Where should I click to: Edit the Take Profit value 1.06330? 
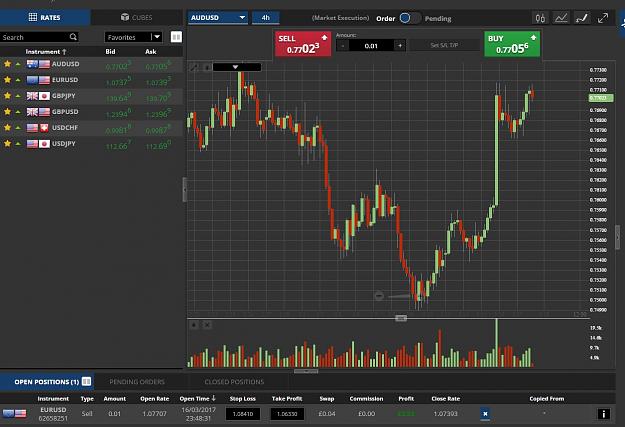(x=287, y=414)
